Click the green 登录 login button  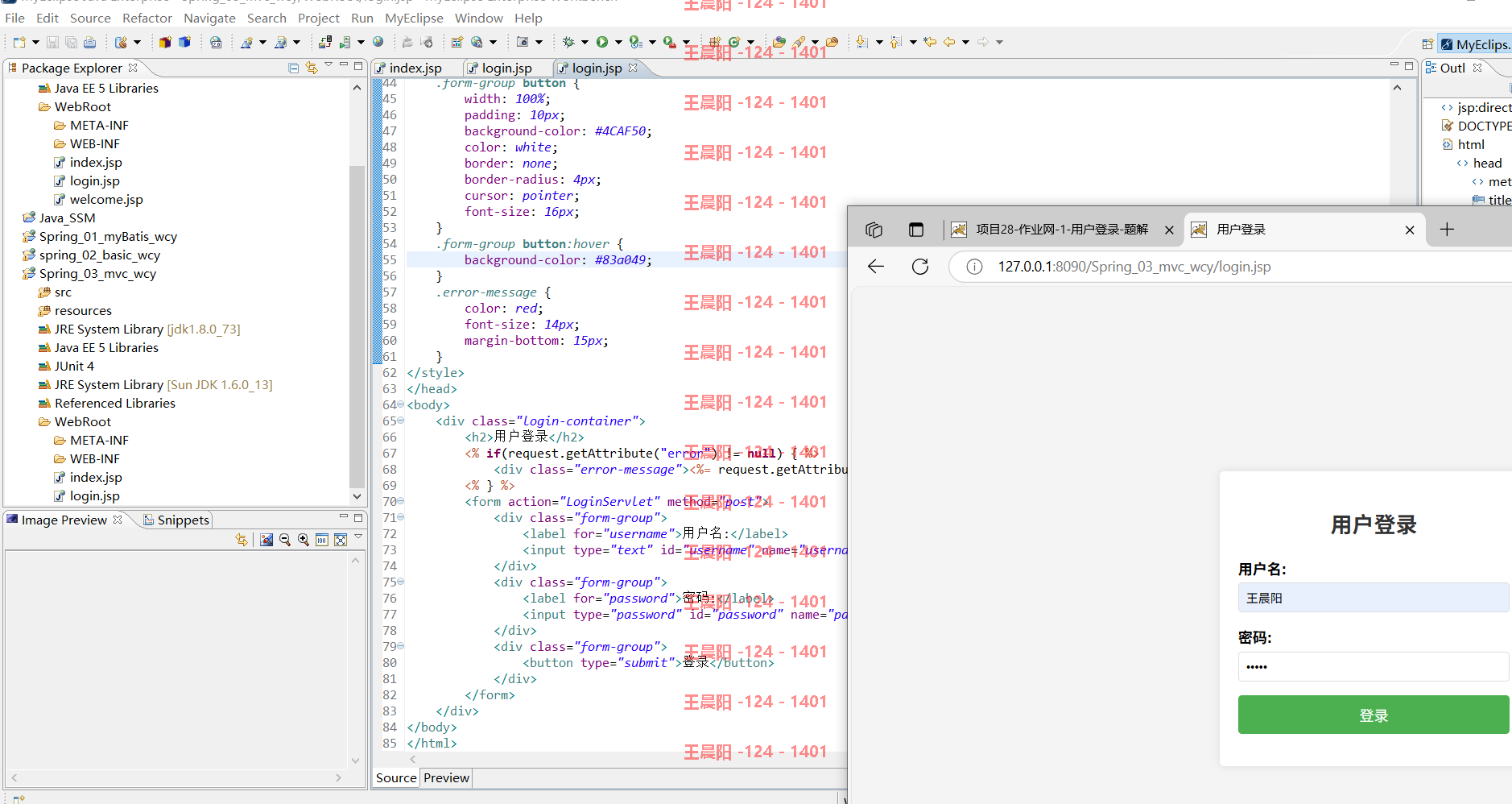pyautogui.click(x=1374, y=715)
